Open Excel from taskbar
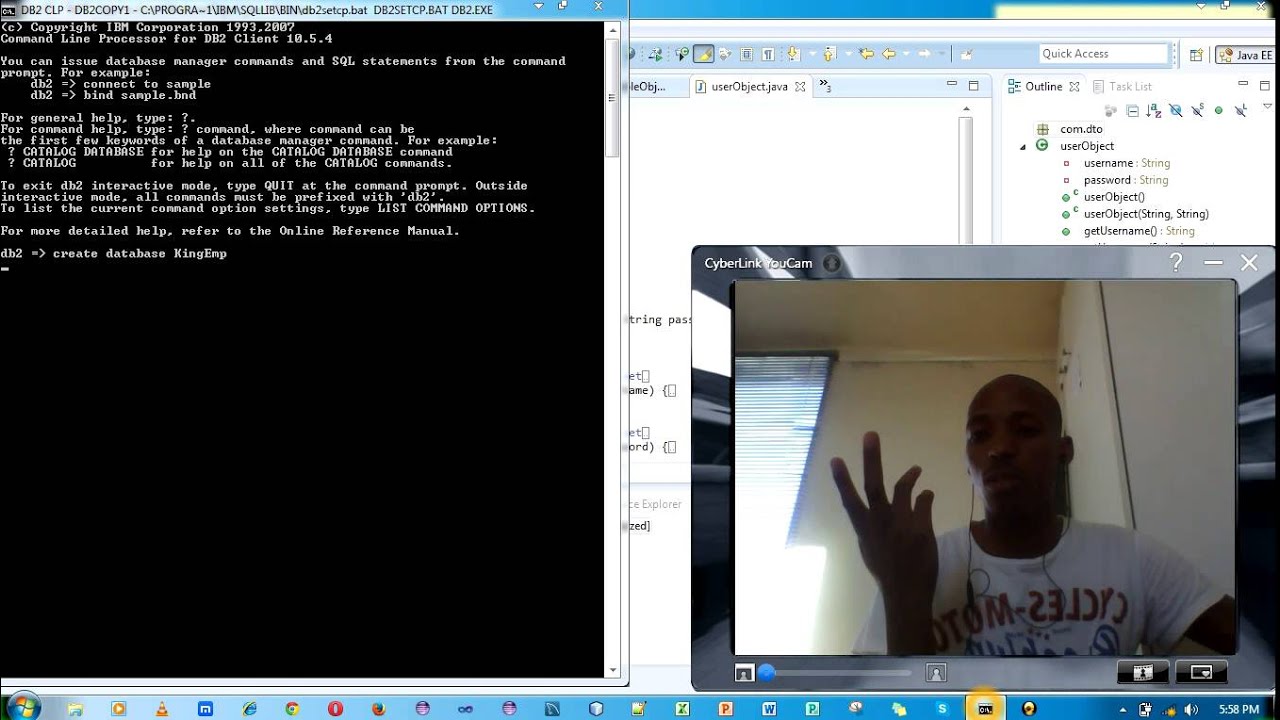Viewport: 1280px width, 720px height. point(682,708)
